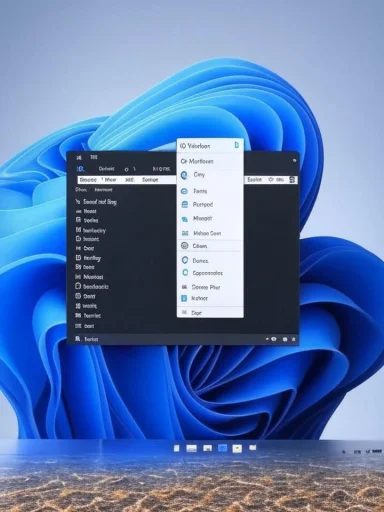The image size is (384, 512).
Task: Click the chat bubbles icon in the popup menu
Action: tap(184, 219)
